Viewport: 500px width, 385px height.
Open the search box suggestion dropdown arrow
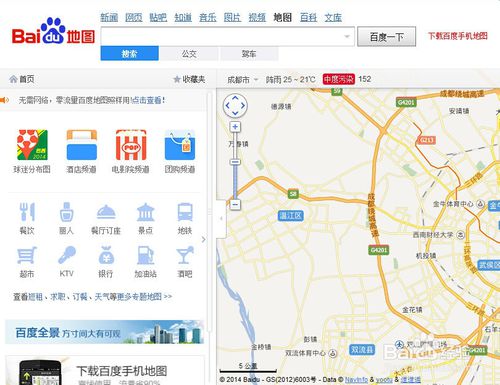[347, 36]
